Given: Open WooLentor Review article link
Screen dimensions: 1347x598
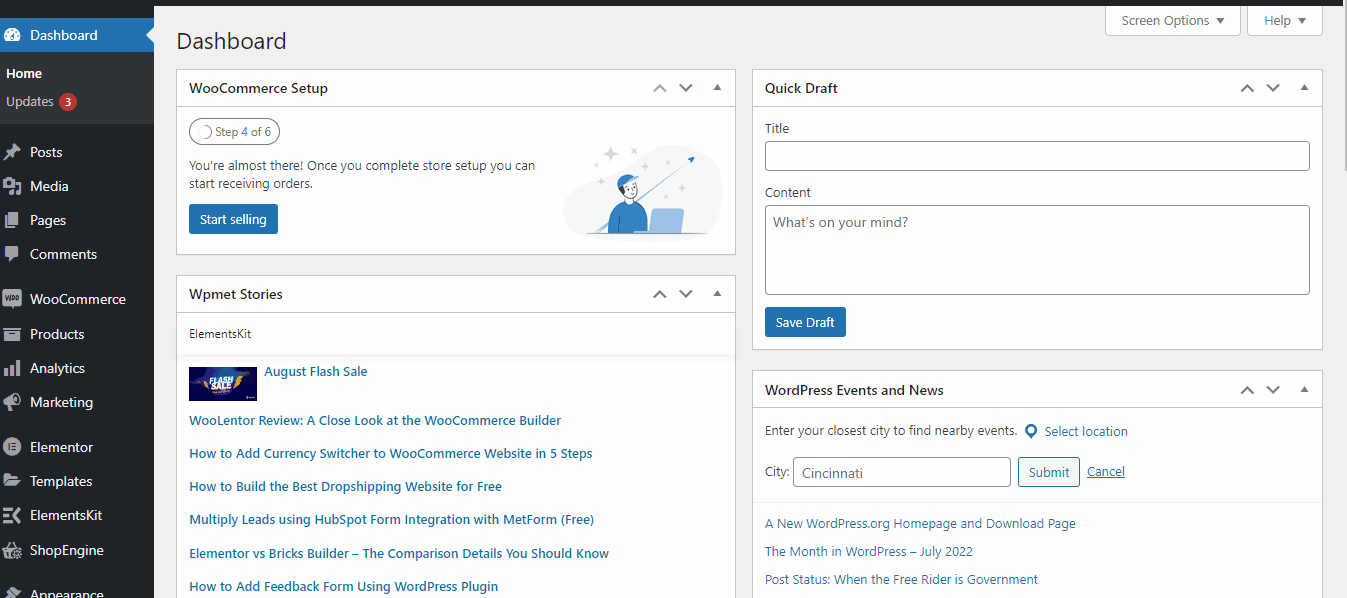Looking at the screenshot, I should point(375,420).
